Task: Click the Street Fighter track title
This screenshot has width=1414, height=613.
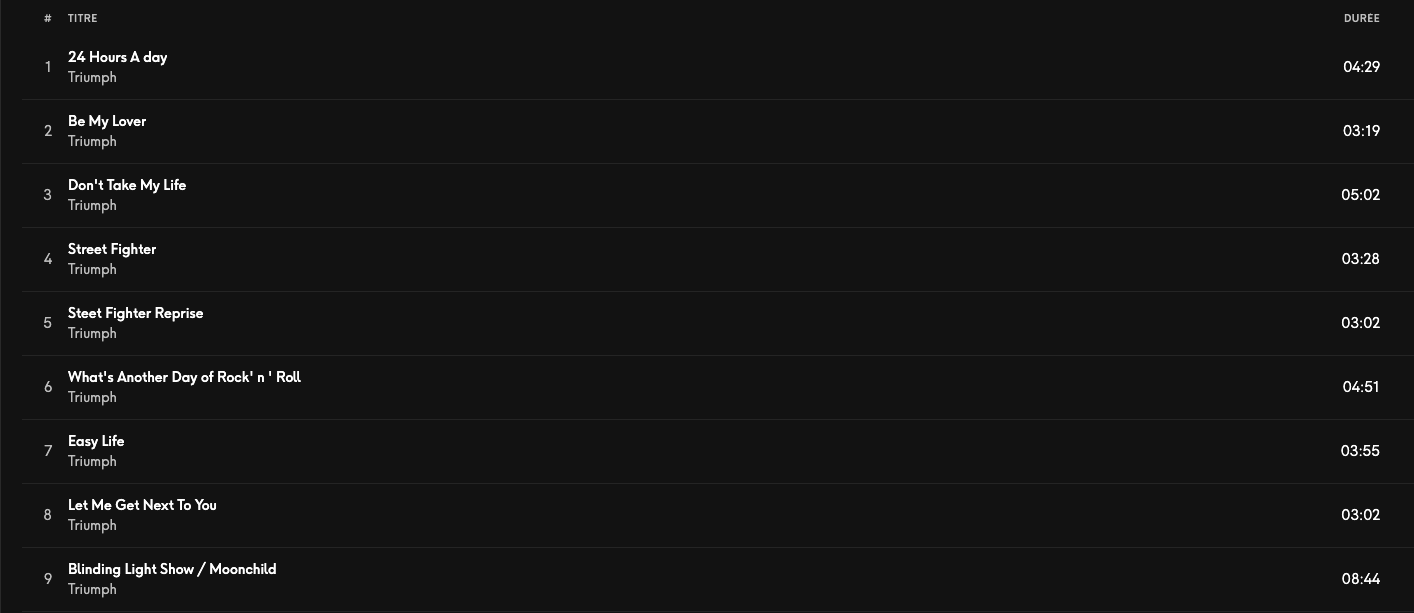Action: point(112,249)
